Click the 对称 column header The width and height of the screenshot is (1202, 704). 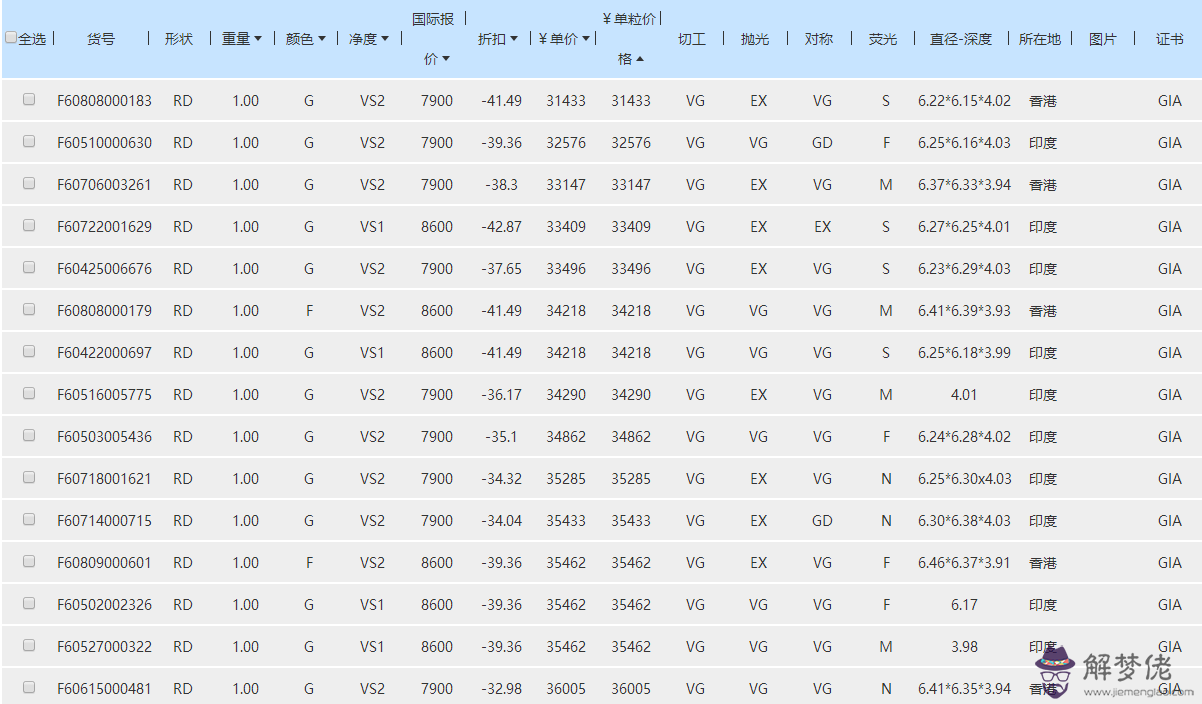click(x=819, y=39)
